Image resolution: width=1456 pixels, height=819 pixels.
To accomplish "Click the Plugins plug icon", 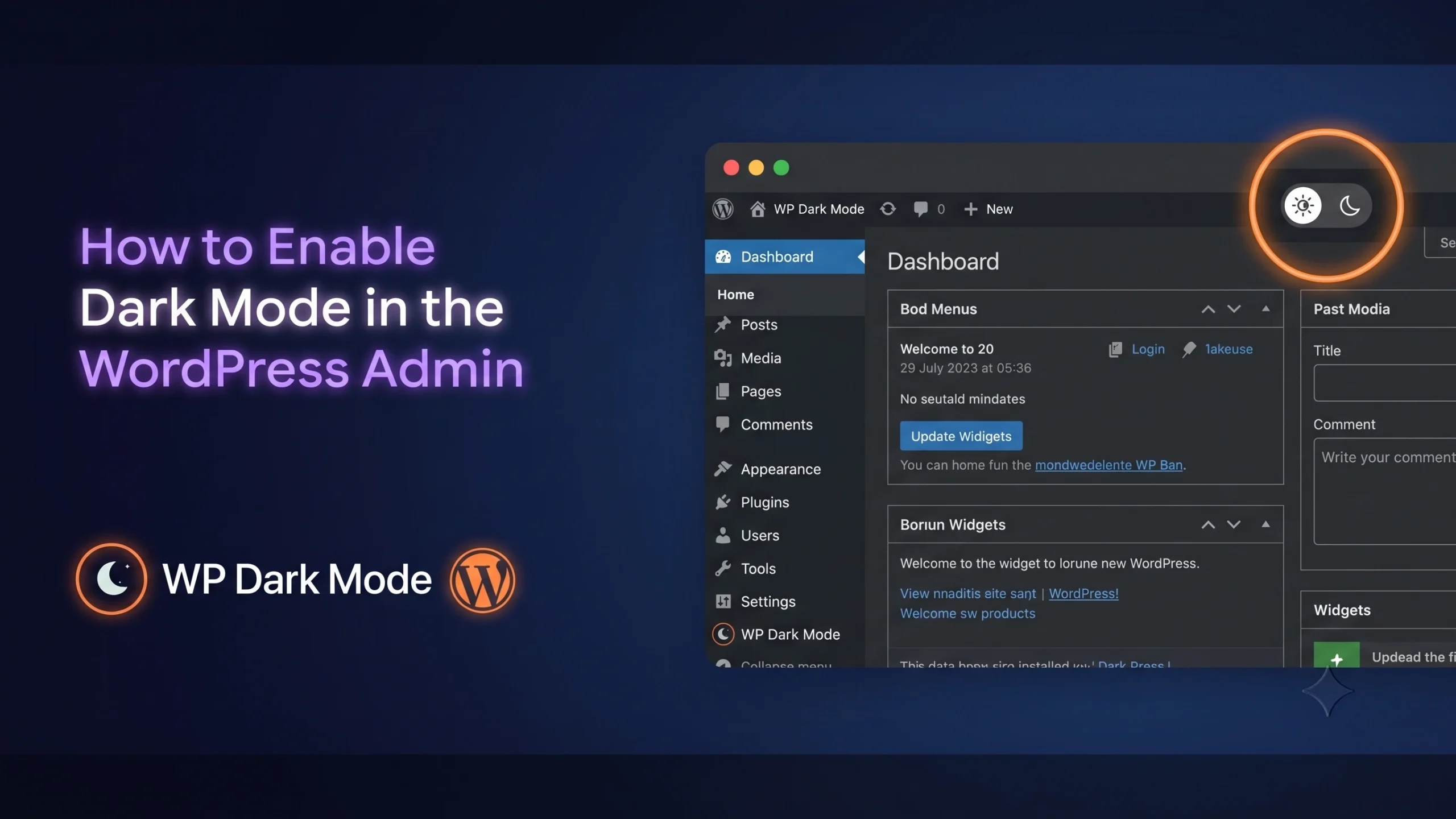I will click(x=722, y=502).
